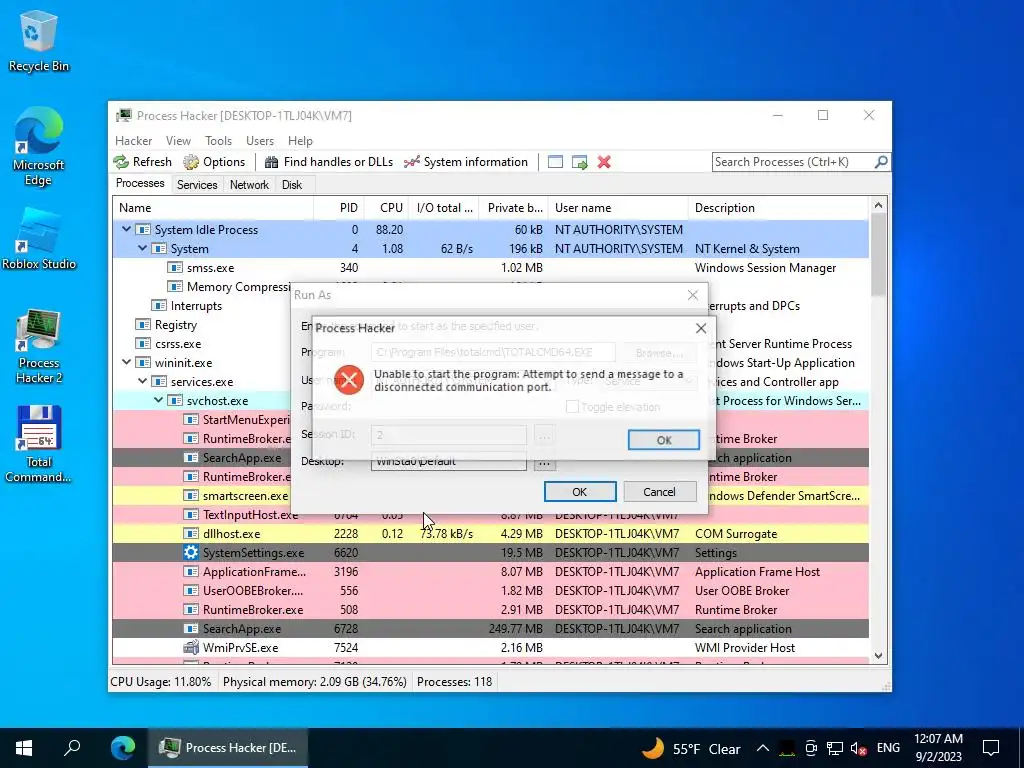Close the Process Hacker error dialog
1024x768 pixels.
click(701, 328)
